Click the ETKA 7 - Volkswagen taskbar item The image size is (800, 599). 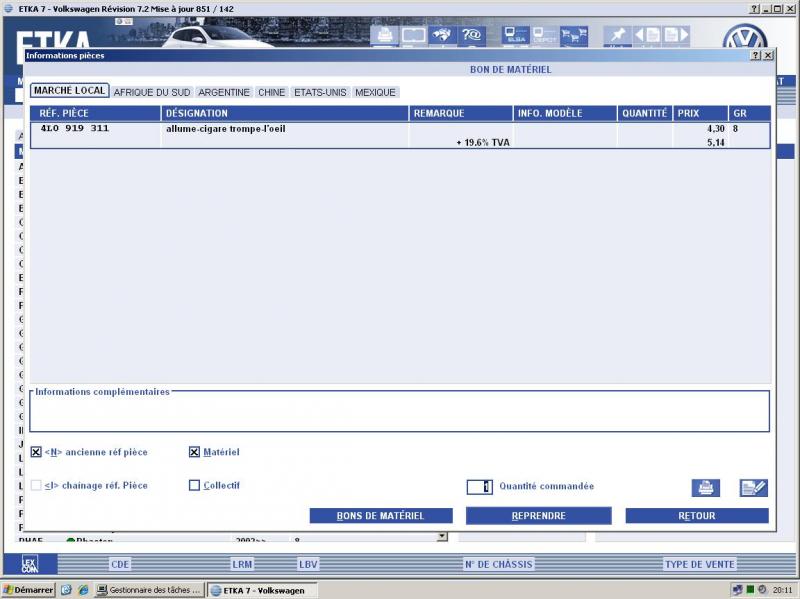pos(262,590)
